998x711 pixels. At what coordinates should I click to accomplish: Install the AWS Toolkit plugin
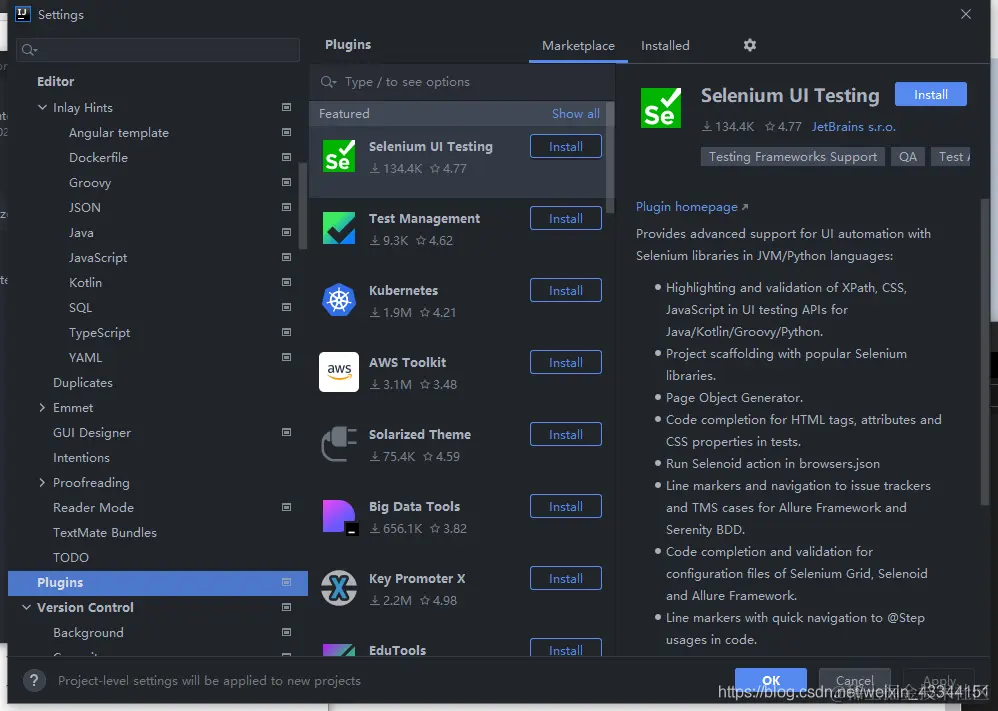[x=565, y=362]
